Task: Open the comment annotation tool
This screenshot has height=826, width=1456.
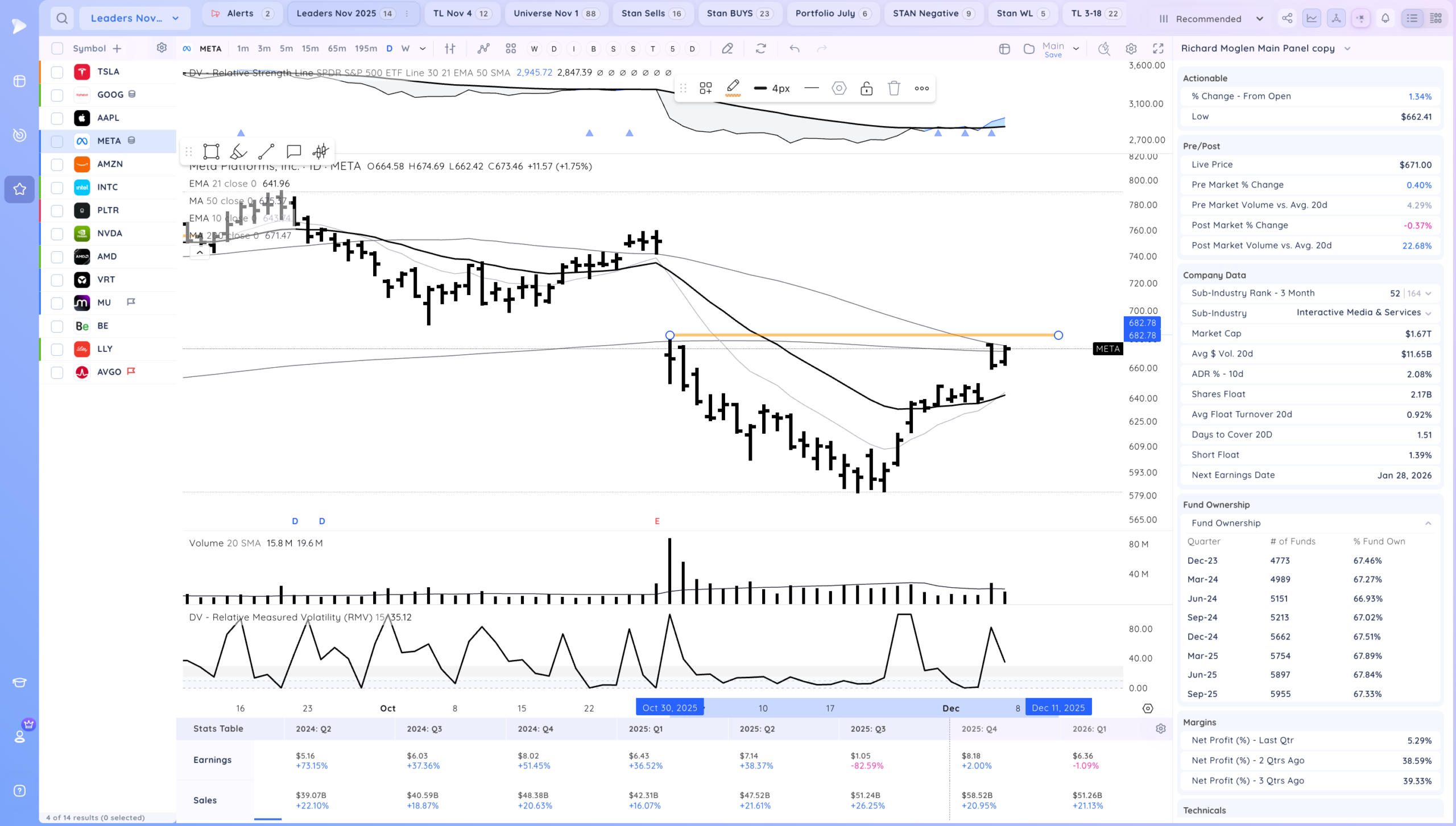Action: [x=293, y=151]
